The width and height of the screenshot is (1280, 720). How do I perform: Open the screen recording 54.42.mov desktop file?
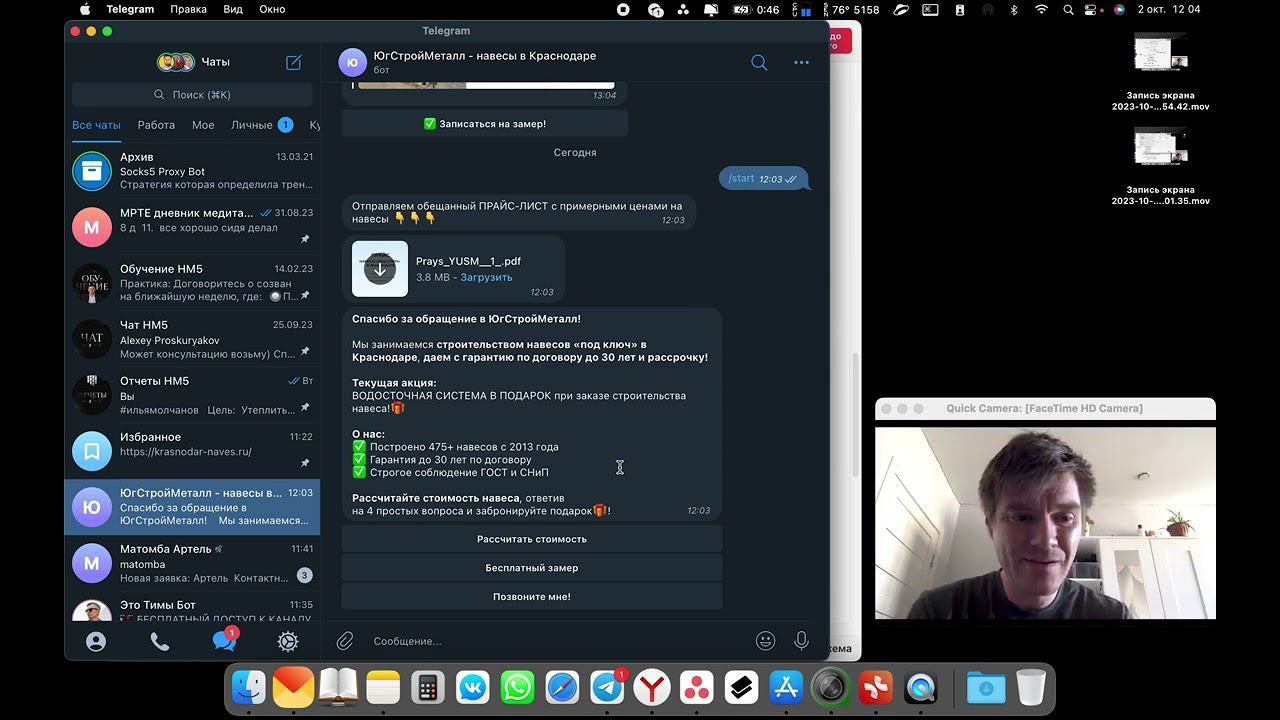tap(1160, 71)
